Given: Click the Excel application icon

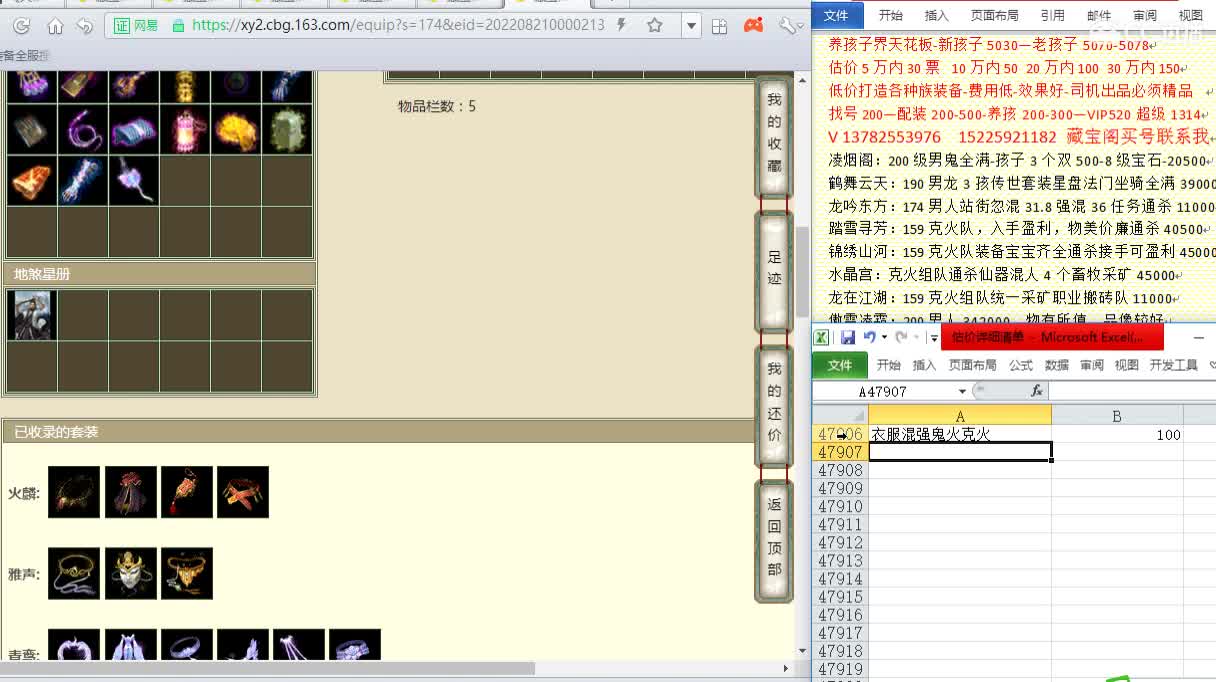Looking at the screenshot, I should tap(821, 337).
